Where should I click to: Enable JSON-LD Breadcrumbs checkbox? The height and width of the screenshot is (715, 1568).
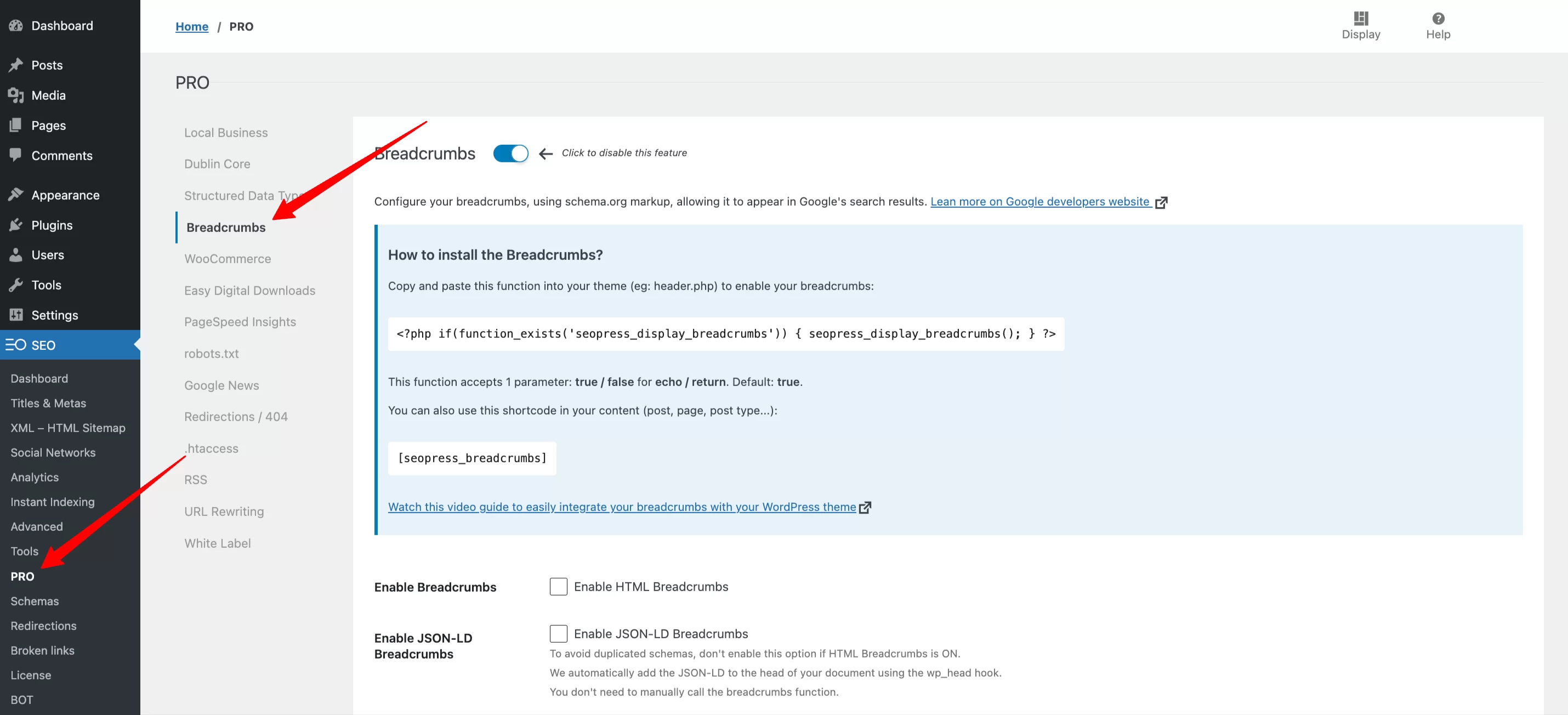tap(557, 633)
